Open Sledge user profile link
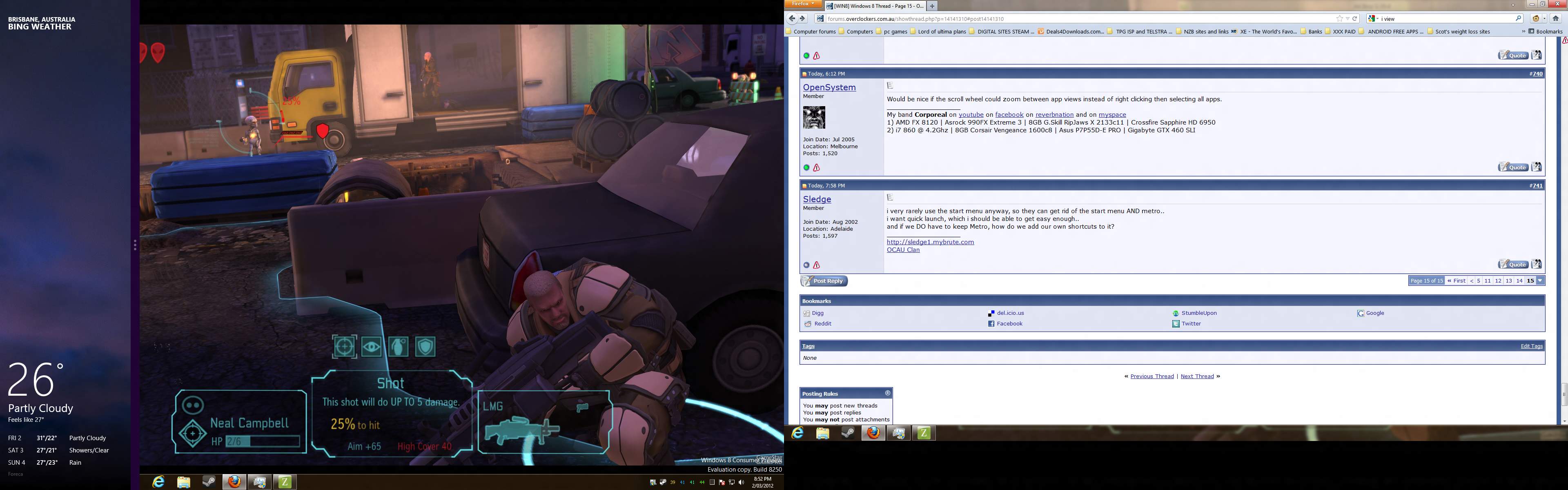The width and height of the screenshot is (1568, 490). pos(817,199)
